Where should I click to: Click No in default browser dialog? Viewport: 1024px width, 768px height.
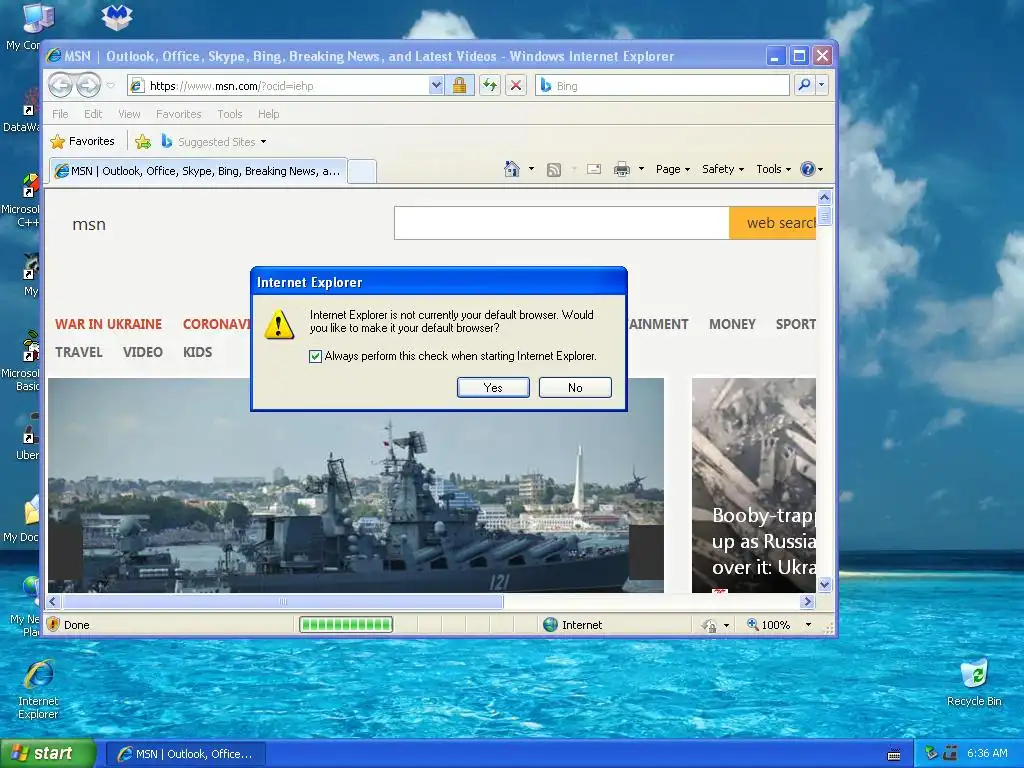tap(575, 387)
